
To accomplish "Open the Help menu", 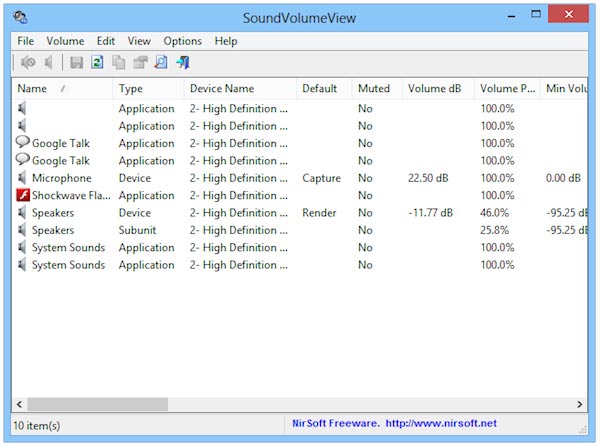I will [x=226, y=41].
